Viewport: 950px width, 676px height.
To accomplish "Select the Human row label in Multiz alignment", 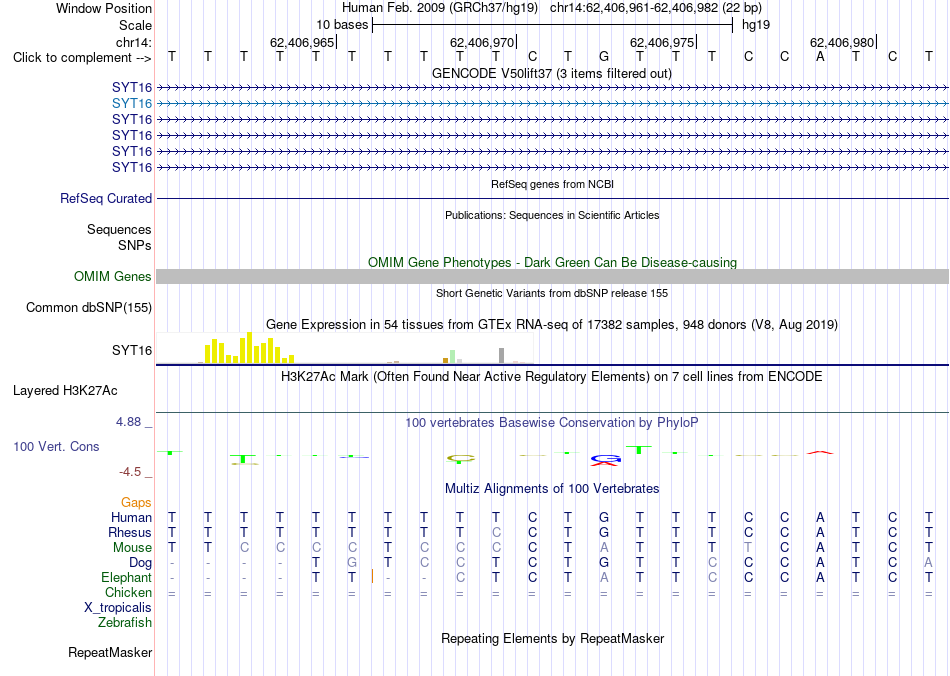I will tap(131, 518).
